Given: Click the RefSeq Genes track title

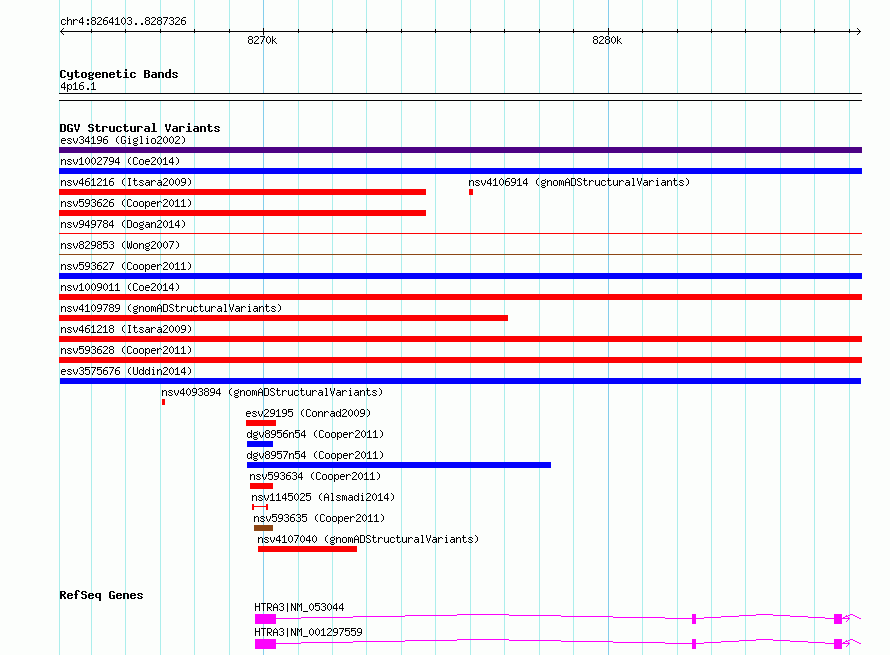Looking at the screenshot, I should tap(101, 595).
